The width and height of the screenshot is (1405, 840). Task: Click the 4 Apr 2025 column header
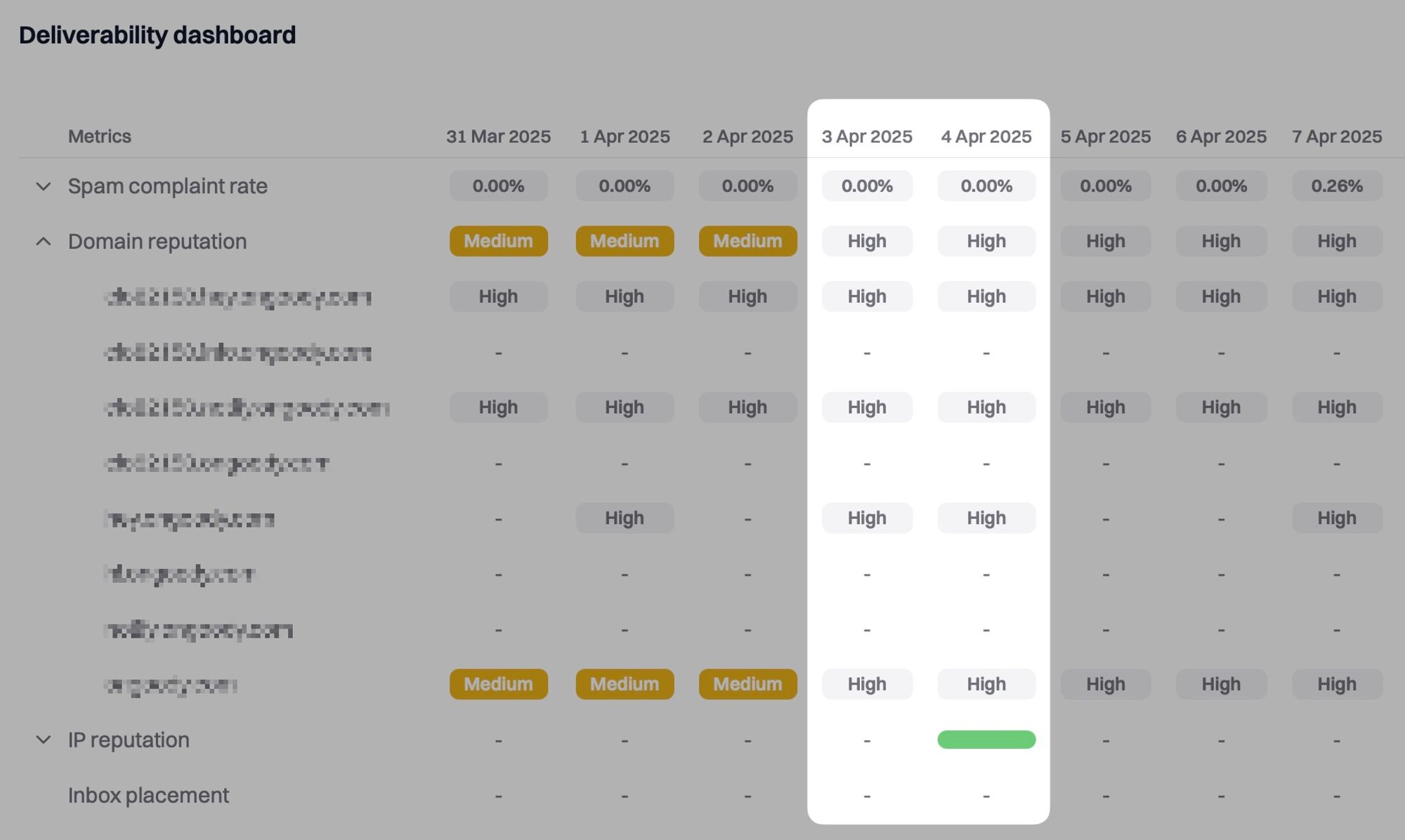click(x=986, y=136)
